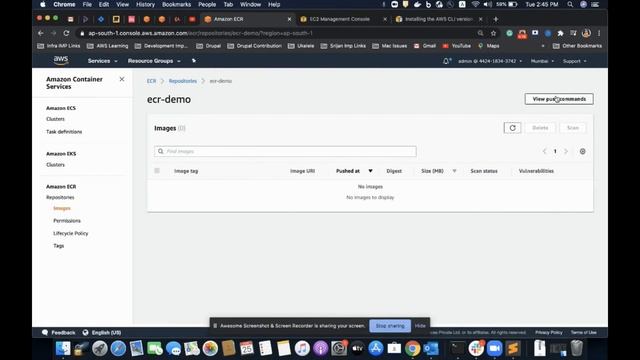Launch Safari from the dock

pos(118,348)
